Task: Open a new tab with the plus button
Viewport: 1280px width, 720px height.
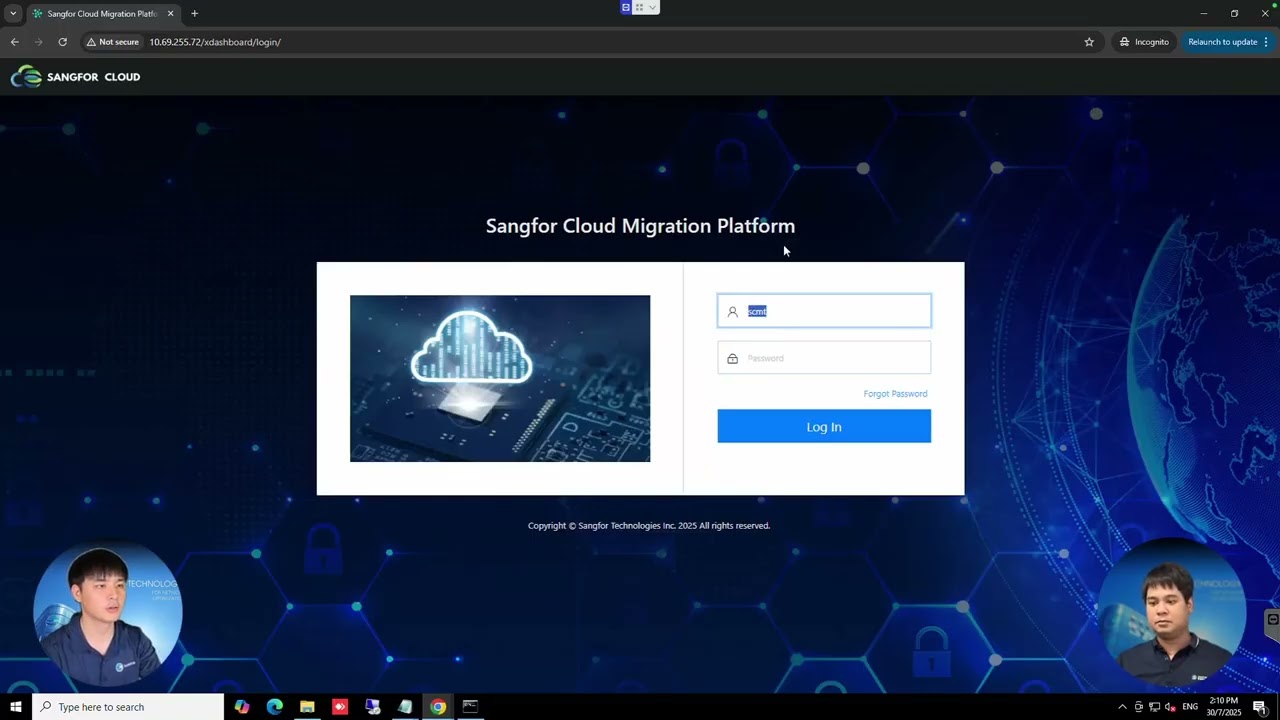Action: coord(194,14)
